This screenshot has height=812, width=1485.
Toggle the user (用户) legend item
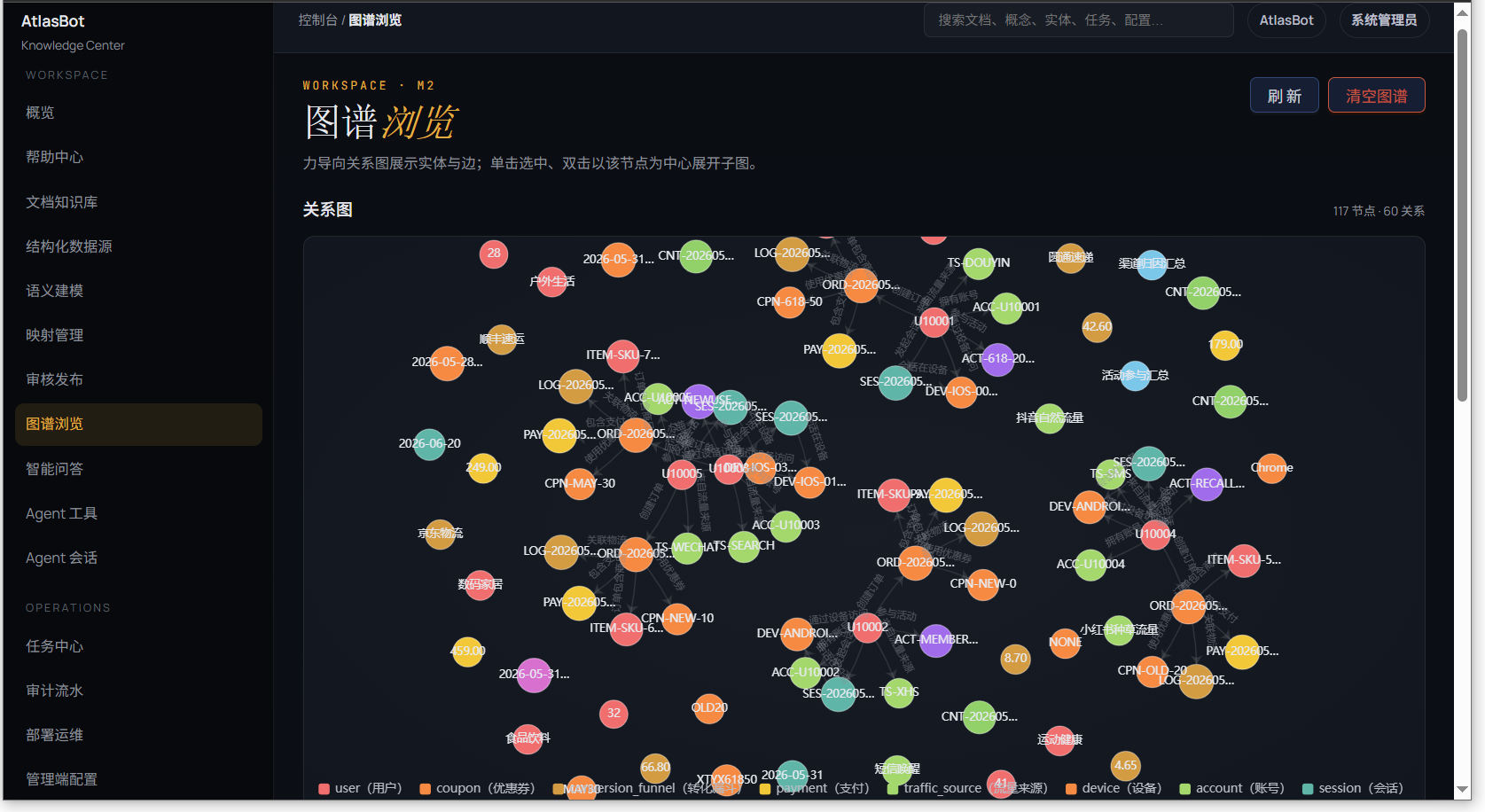[361, 788]
